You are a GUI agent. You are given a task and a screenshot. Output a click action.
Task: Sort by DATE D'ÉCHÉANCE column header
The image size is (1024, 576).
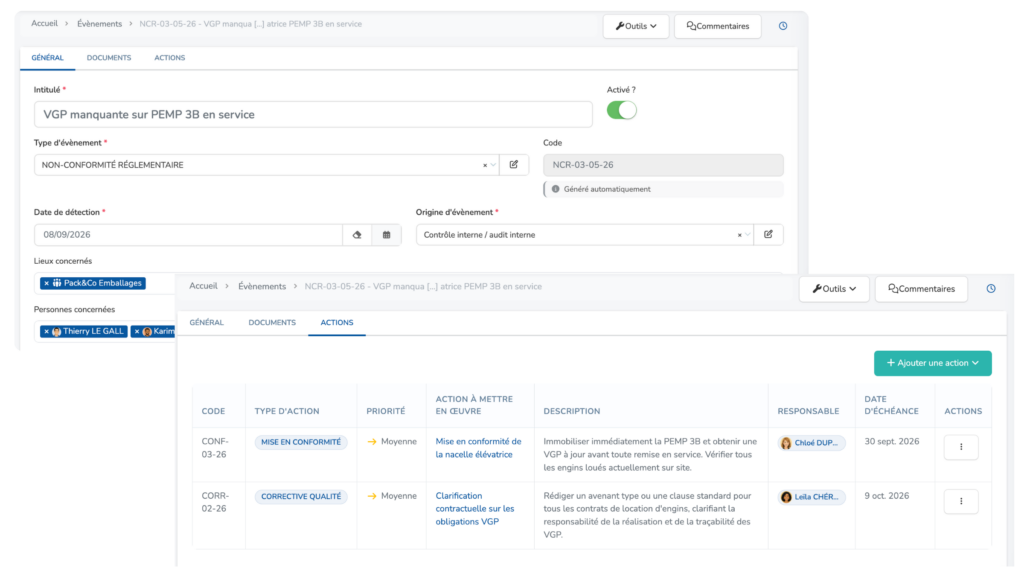point(891,405)
